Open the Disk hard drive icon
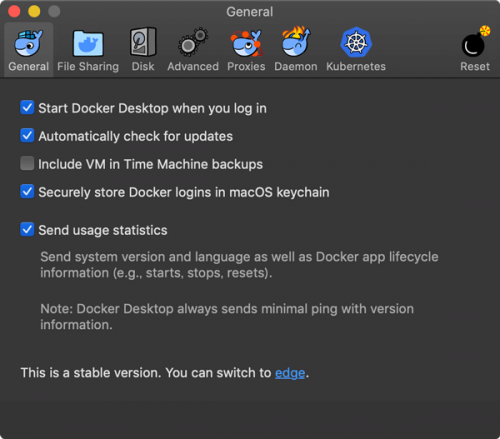 [x=143, y=42]
